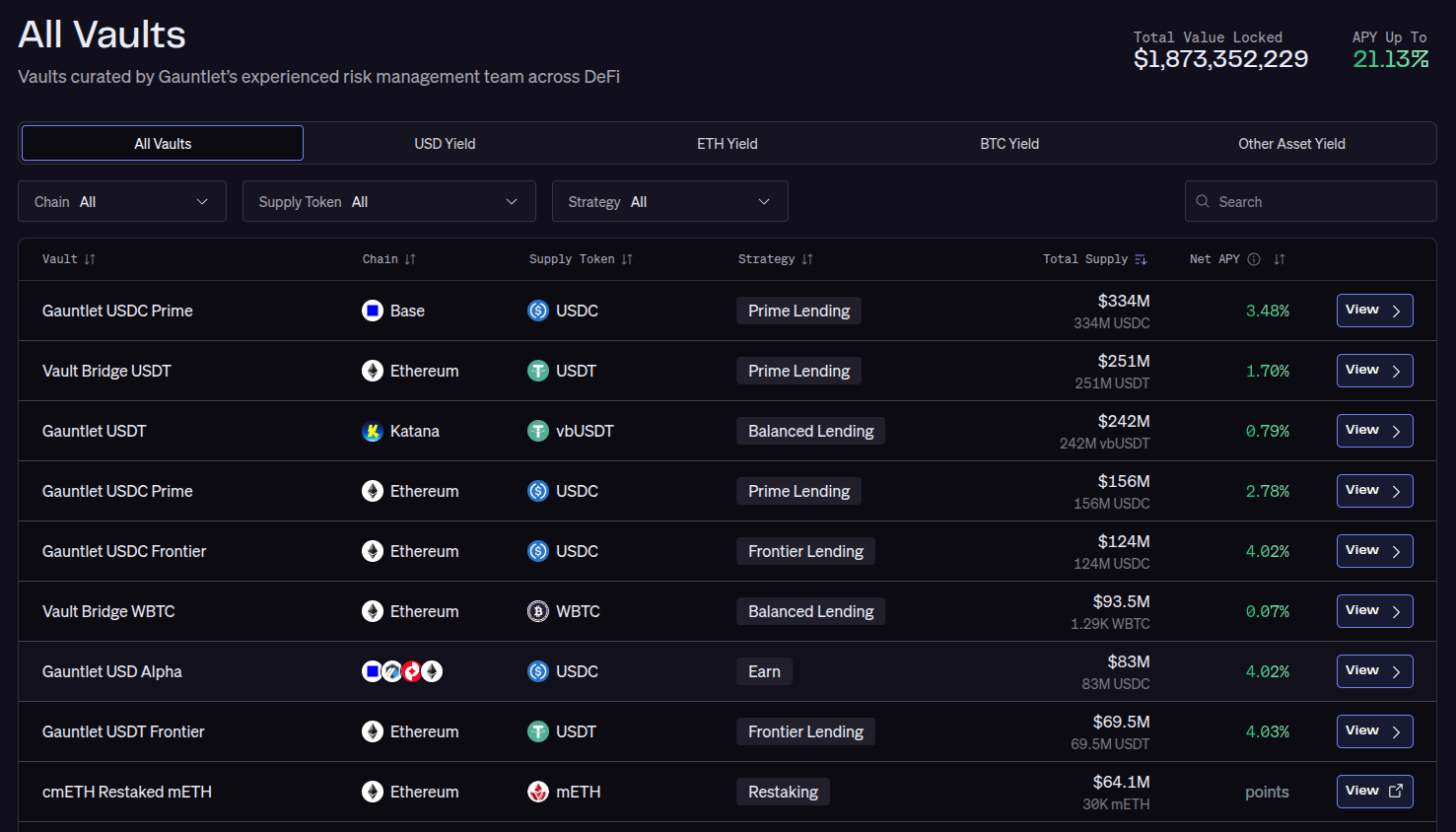The height and width of the screenshot is (832, 1456).
Task: Sort the table by Vault name
Action: (90, 259)
